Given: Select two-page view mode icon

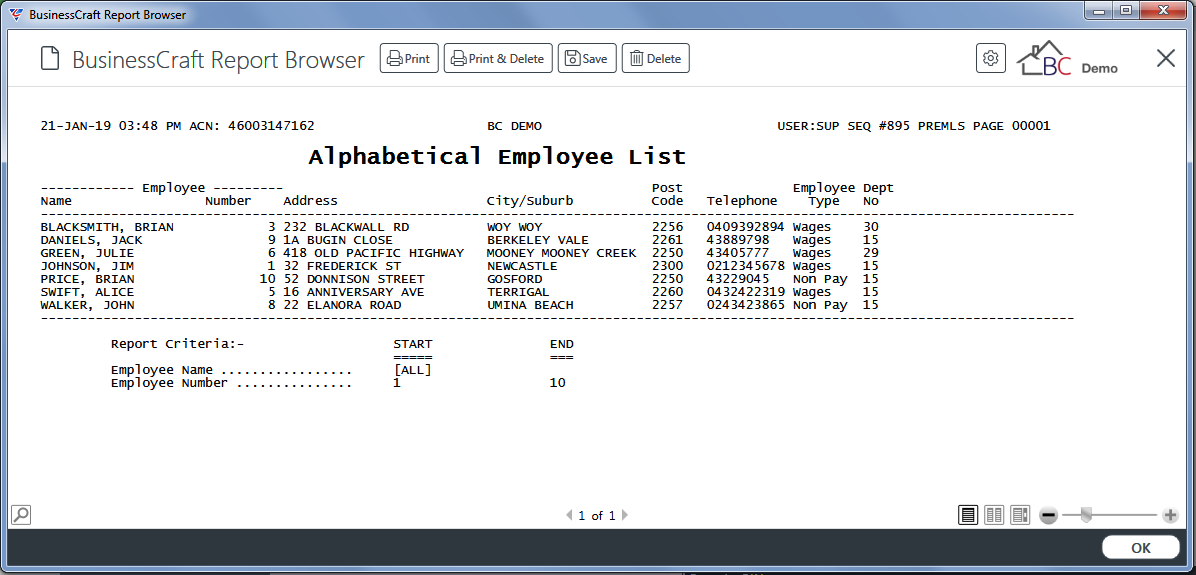Looking at the screenshot, I should (994, 515).
